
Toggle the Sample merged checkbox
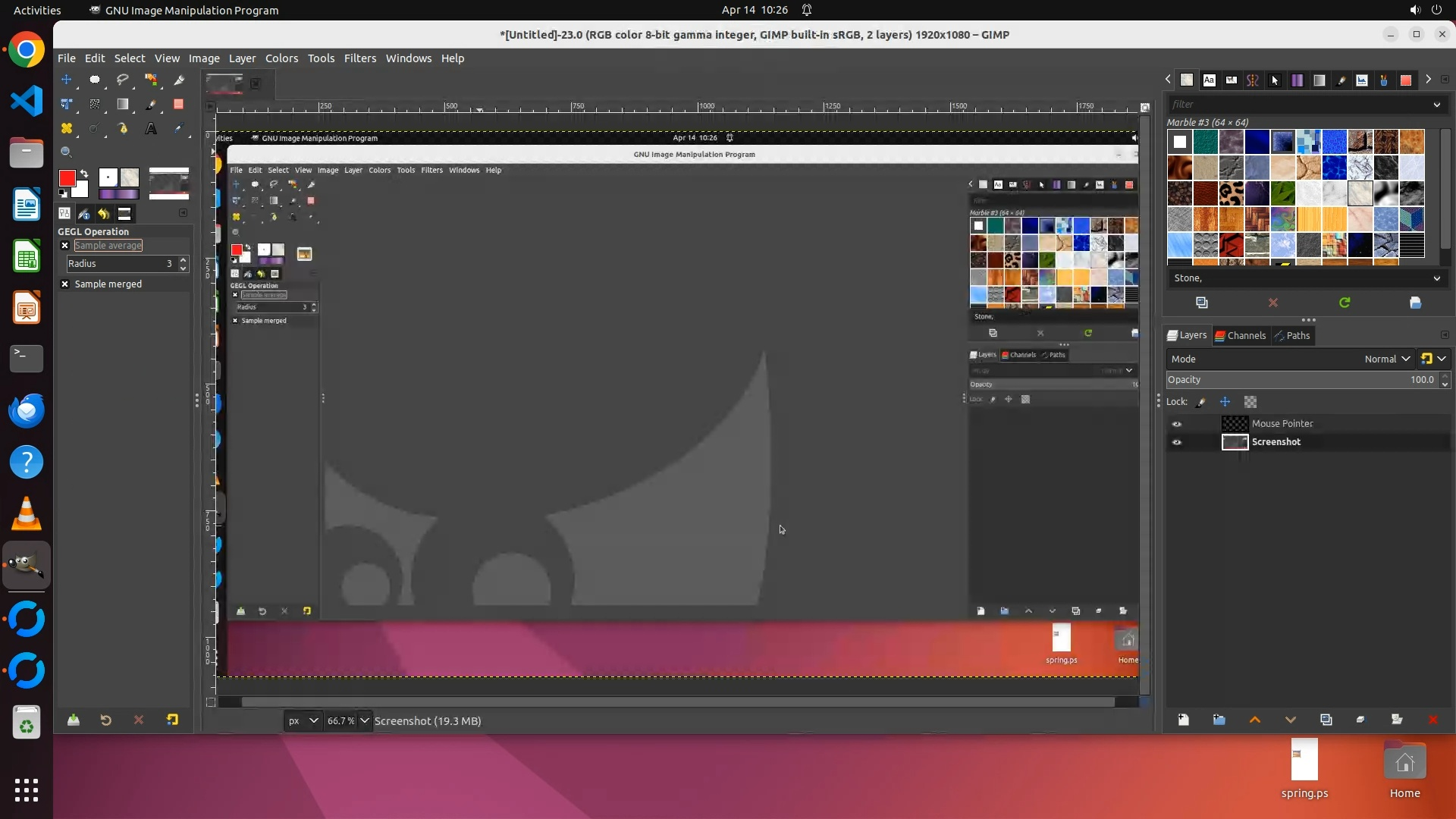(65, 284)
